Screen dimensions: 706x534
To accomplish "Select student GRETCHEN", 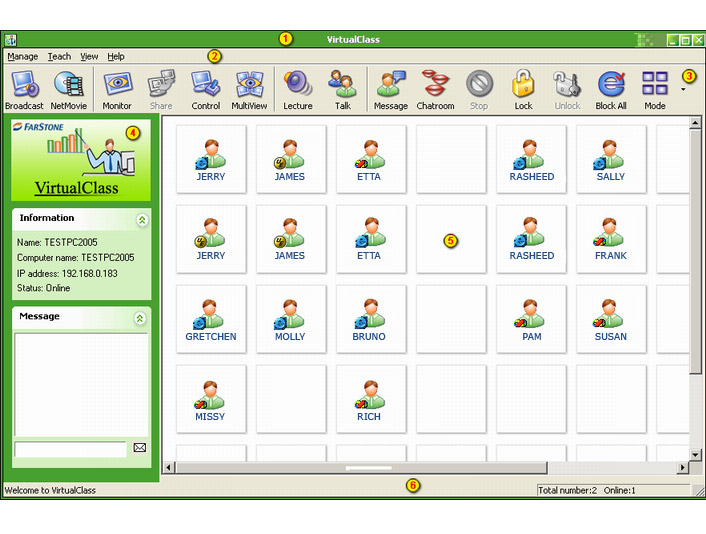I will [211, 319].
